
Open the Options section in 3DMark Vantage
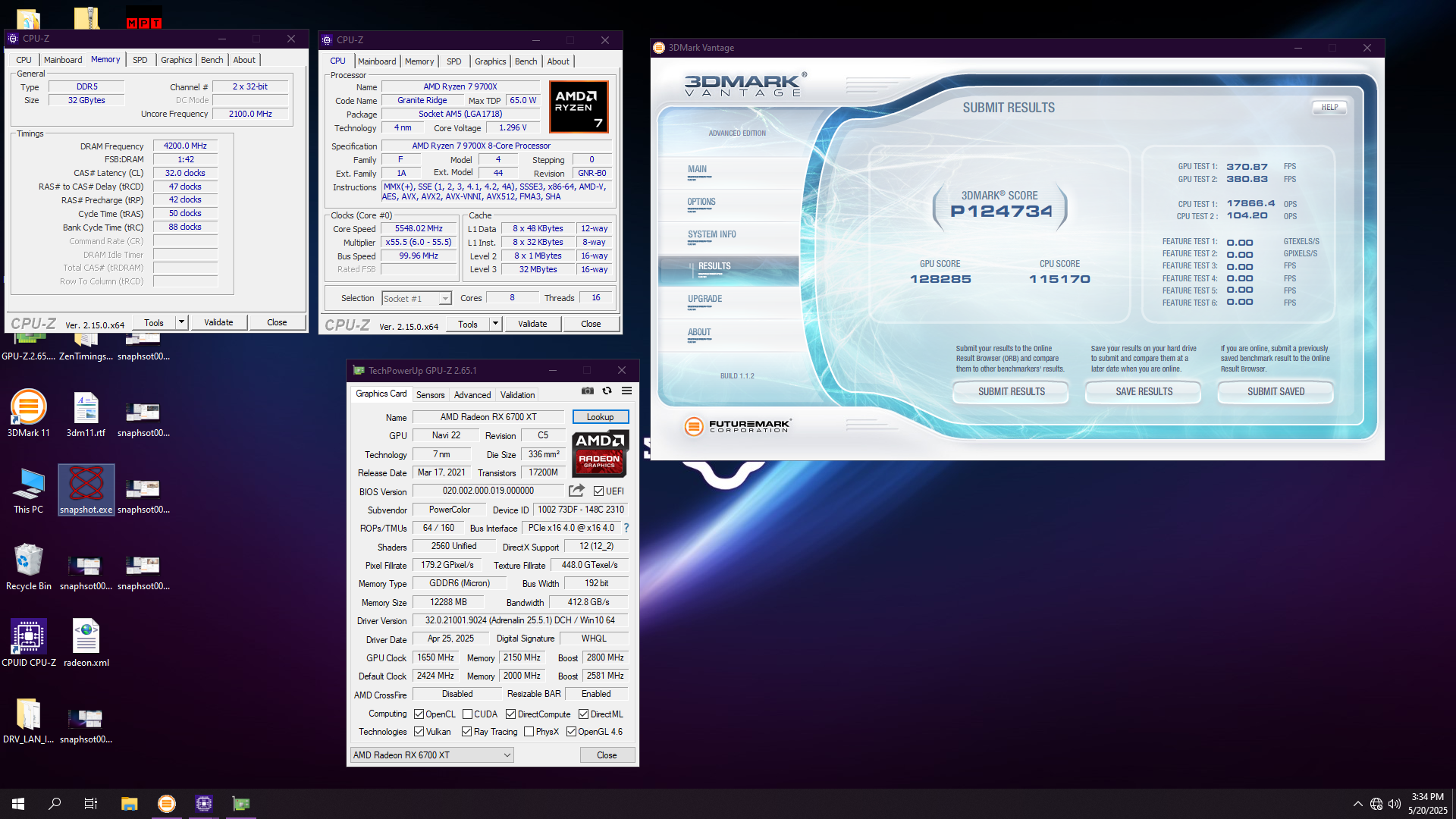pos(701,202)
